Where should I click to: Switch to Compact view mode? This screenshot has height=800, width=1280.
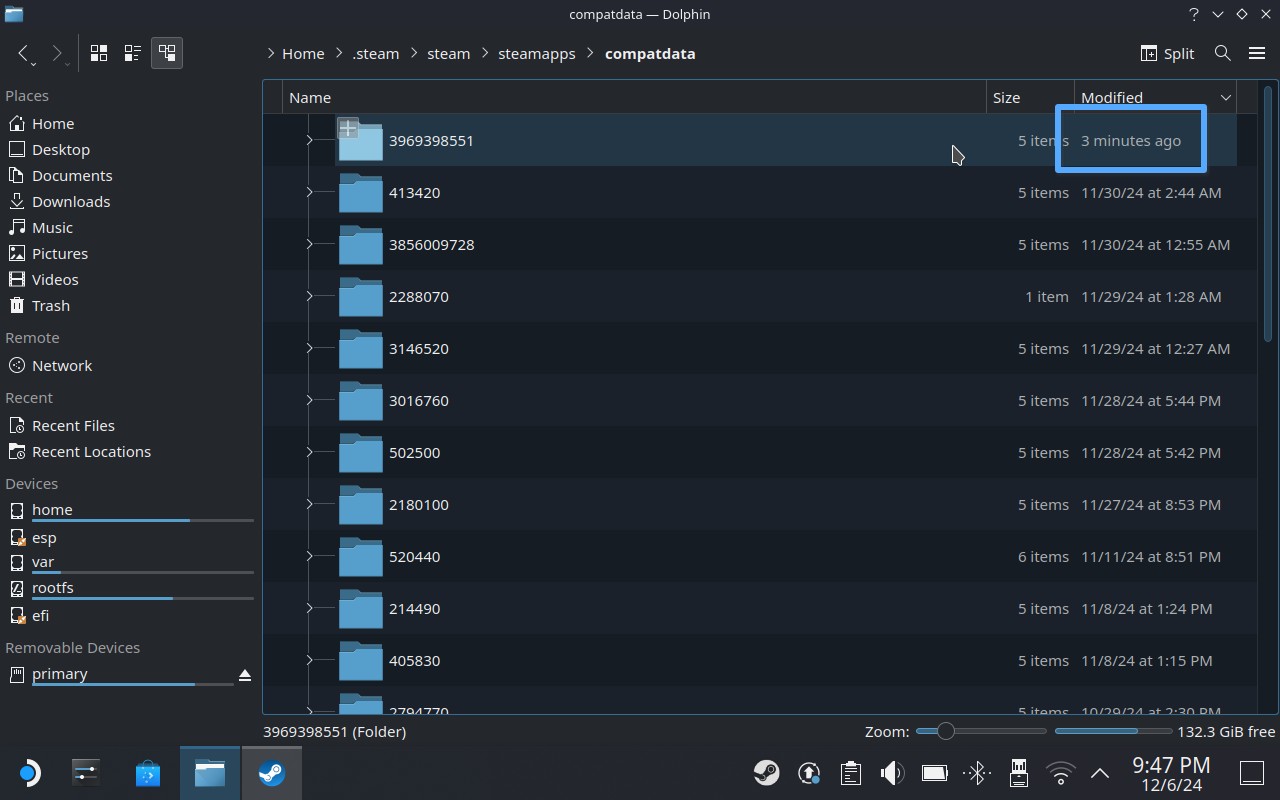click(132, 53)
